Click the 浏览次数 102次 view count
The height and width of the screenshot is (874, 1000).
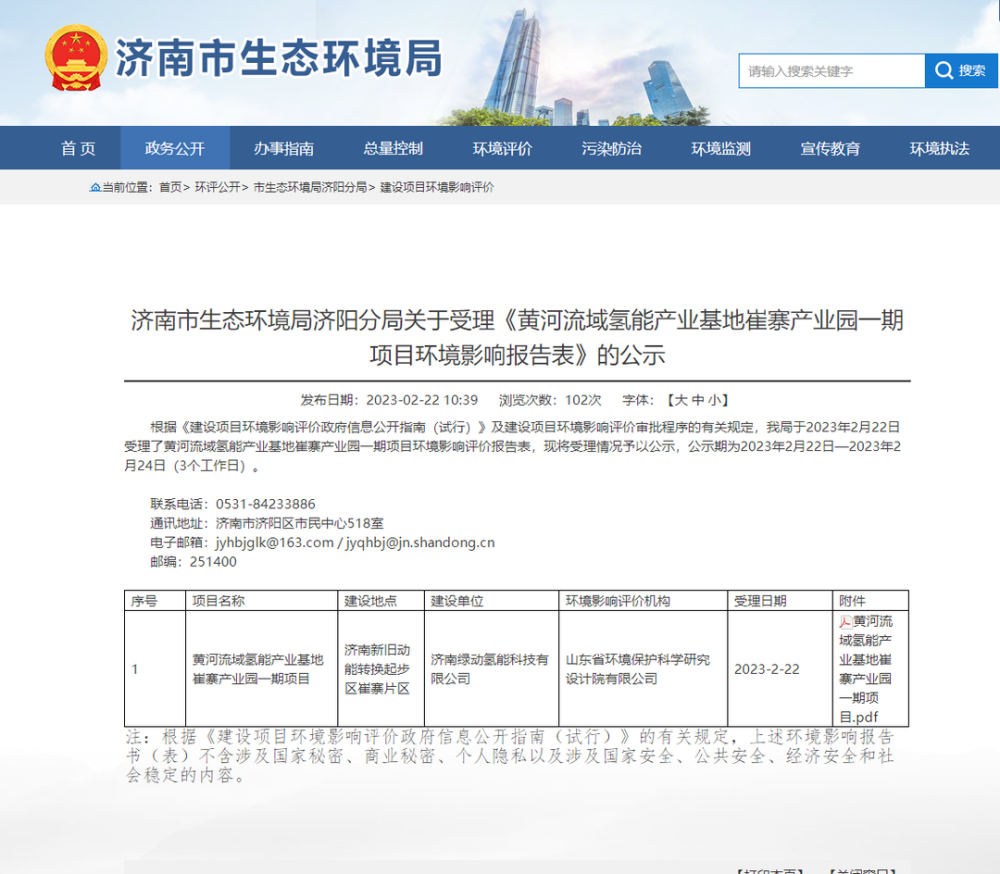pyautogui.click(x=550, y=401)
